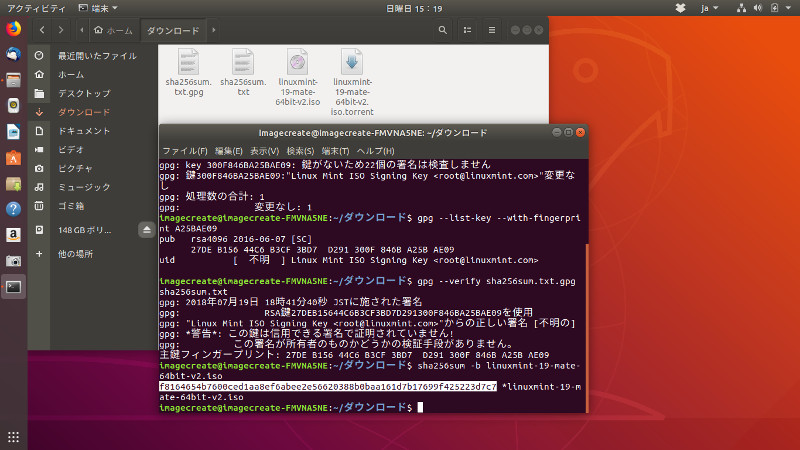800x450 pixels.
Task: Open system menu dropdown arrow
Action: tap(788, 8)
